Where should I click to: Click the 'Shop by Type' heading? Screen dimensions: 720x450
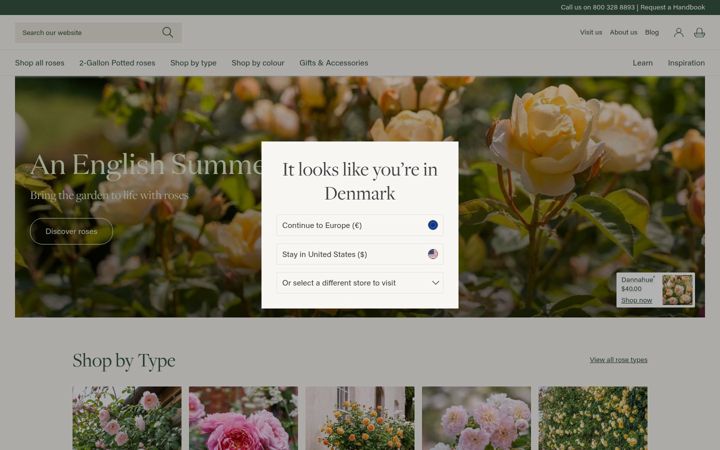coord(124,361)
